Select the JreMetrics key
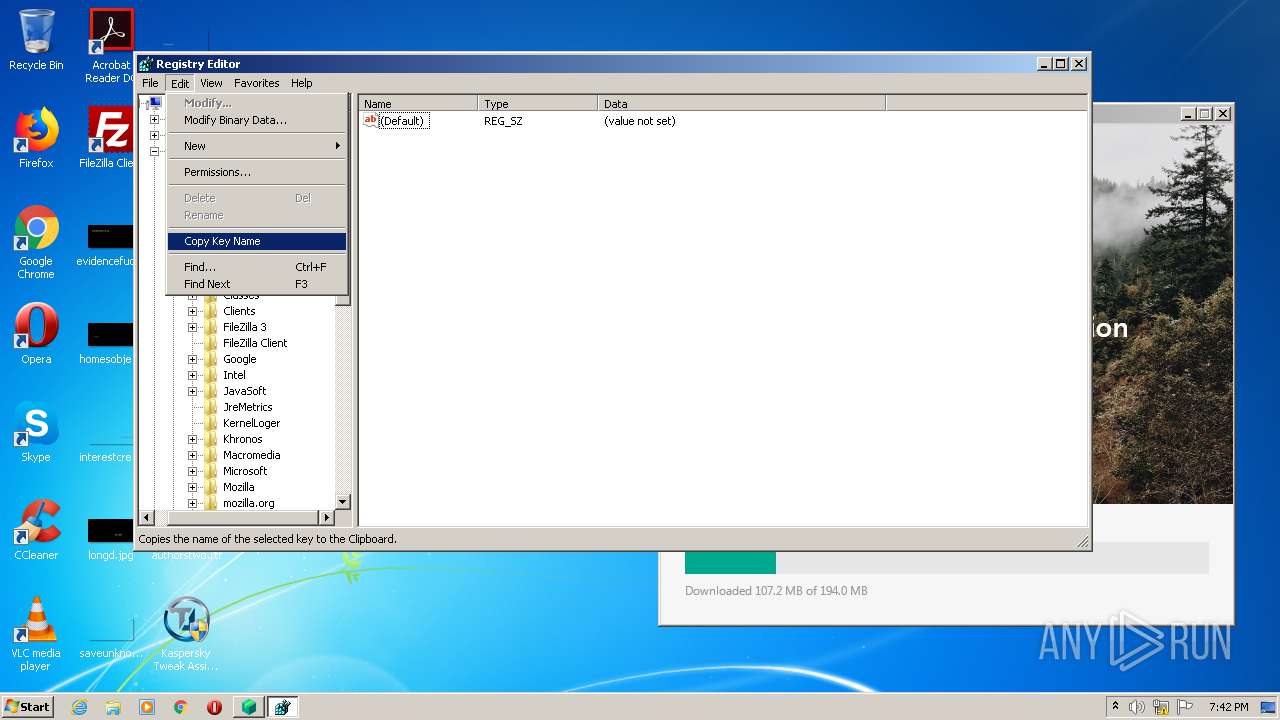Image resolution: width=1280 pixels, height=720 pixels. pos(247,407)
